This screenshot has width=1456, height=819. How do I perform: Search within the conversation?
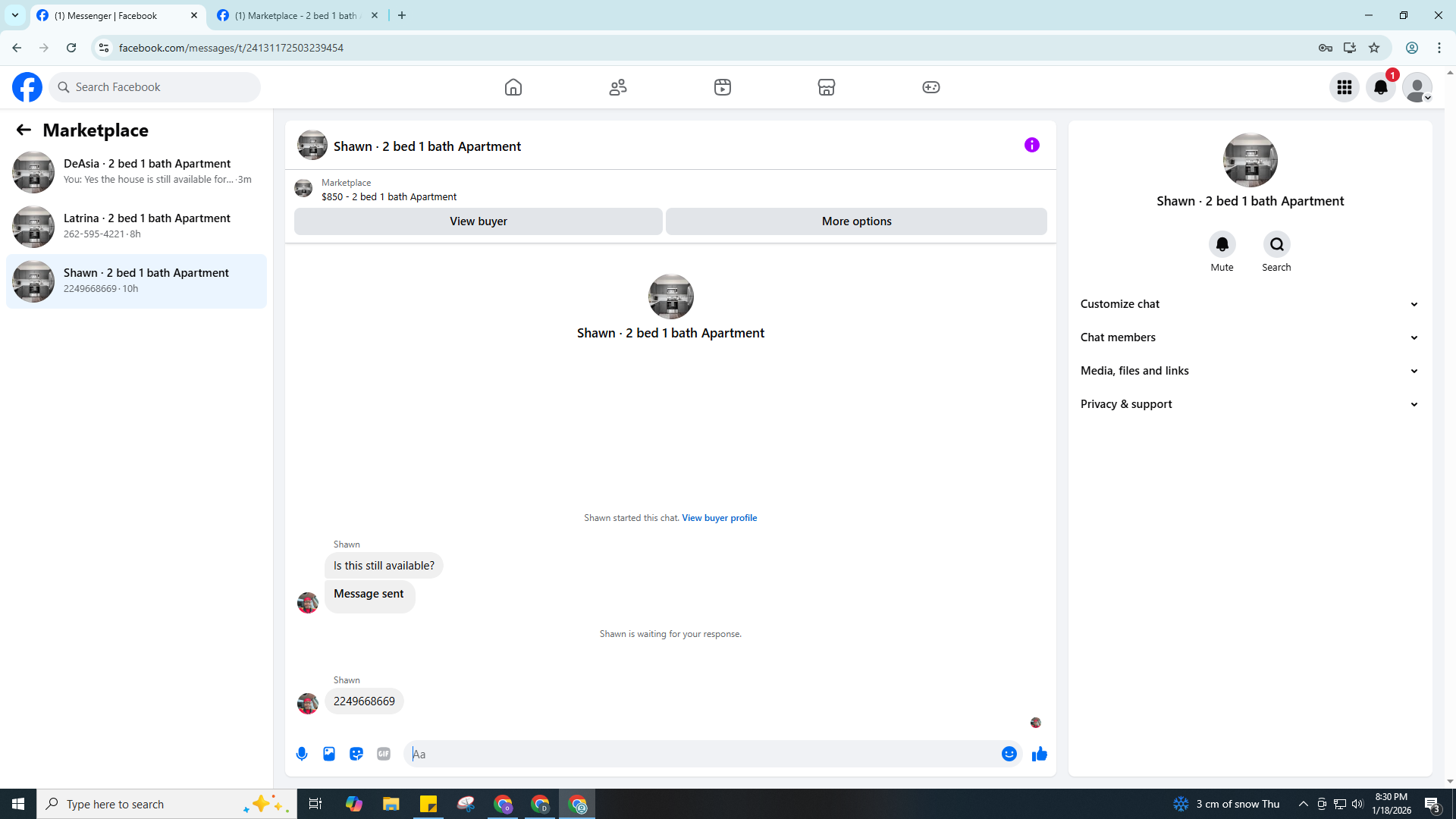pyautogui.click(x=1276, y=245)
